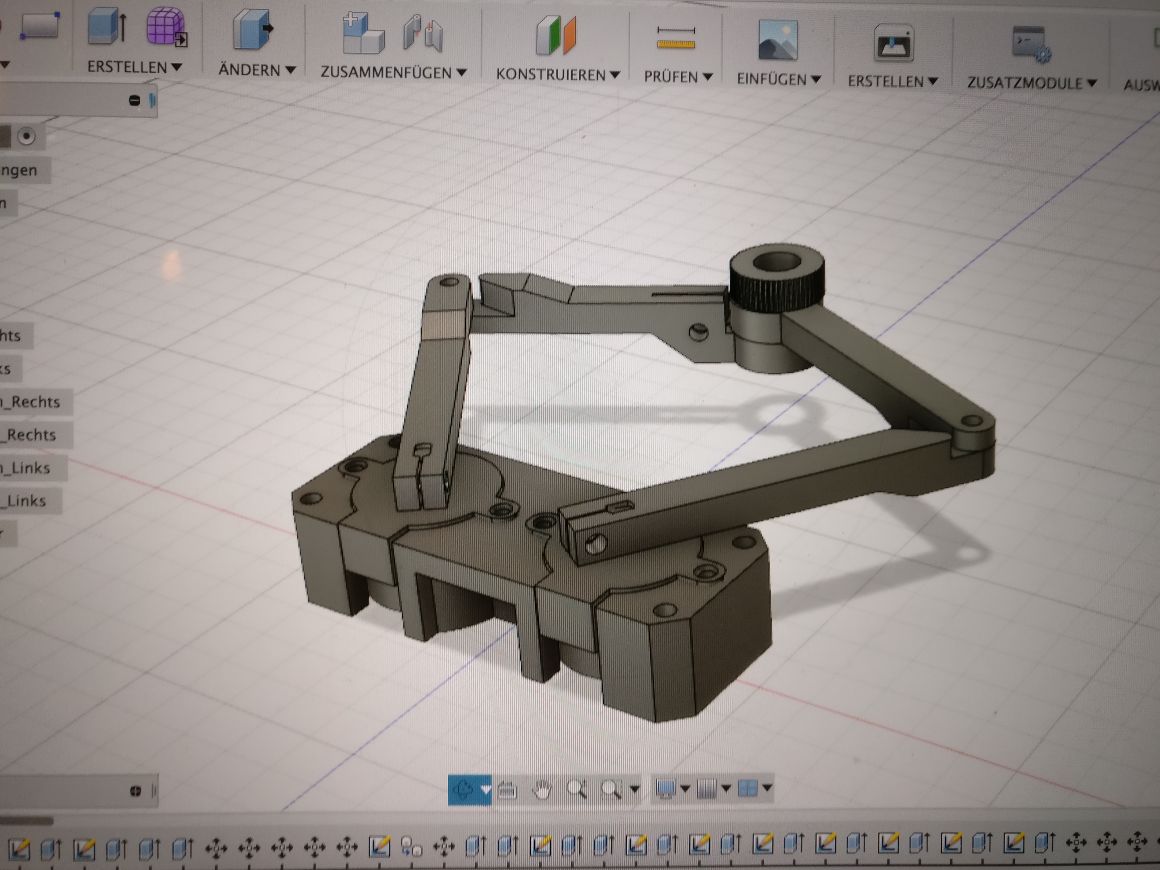The width and height of the screenshot is (1160, 870).
Task: Select the rigid group icon in timeline
Action: tap(411, 845)
